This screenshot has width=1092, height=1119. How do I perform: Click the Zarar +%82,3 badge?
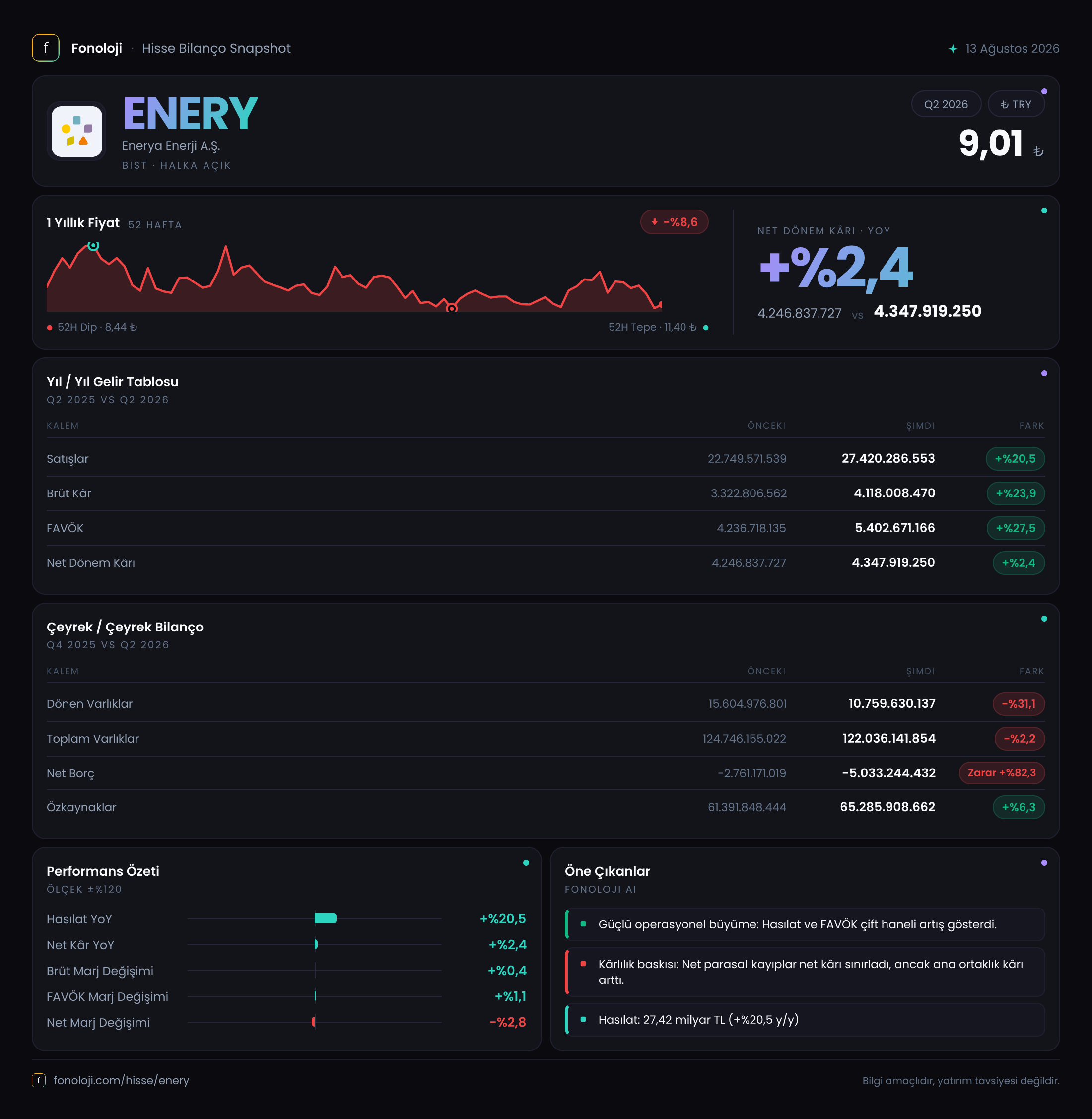[x=1001, y=772]
